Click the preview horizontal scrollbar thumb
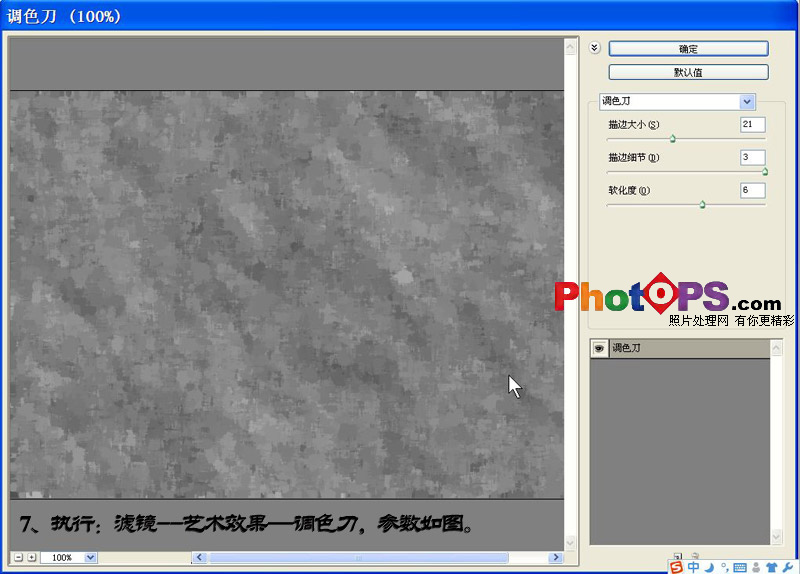The image size is (800, 574). [359, 558]
